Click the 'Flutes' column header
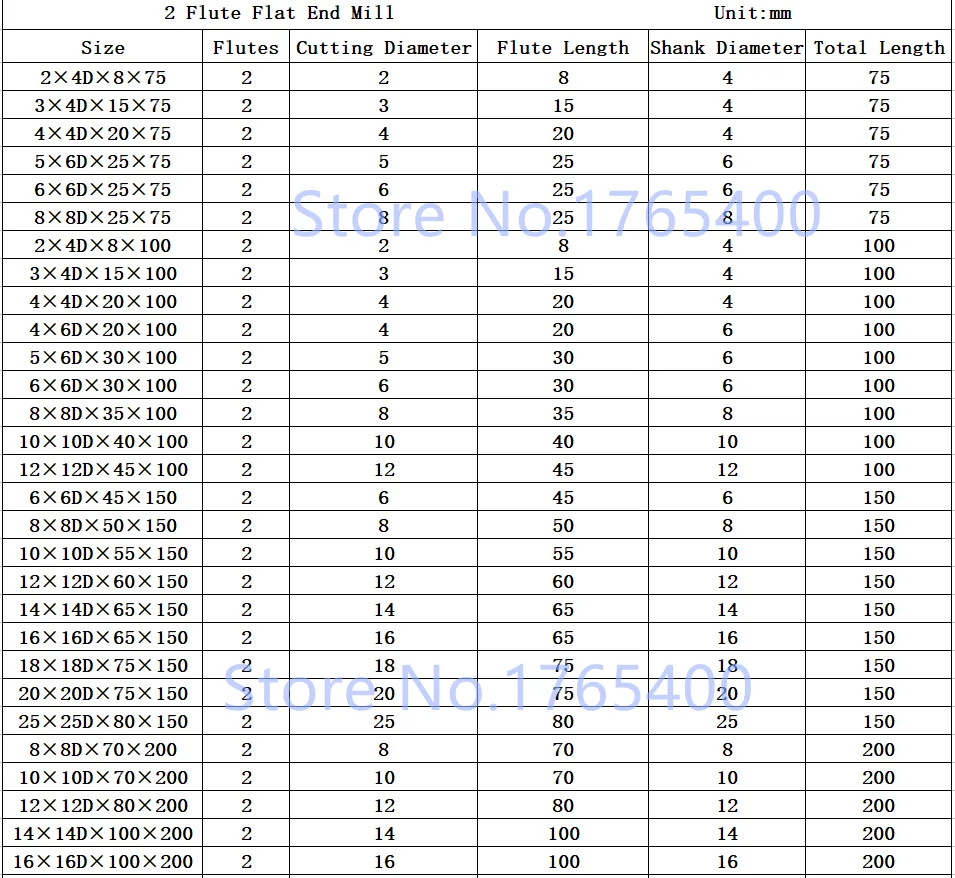955x878 pixels. pos(245,47)
